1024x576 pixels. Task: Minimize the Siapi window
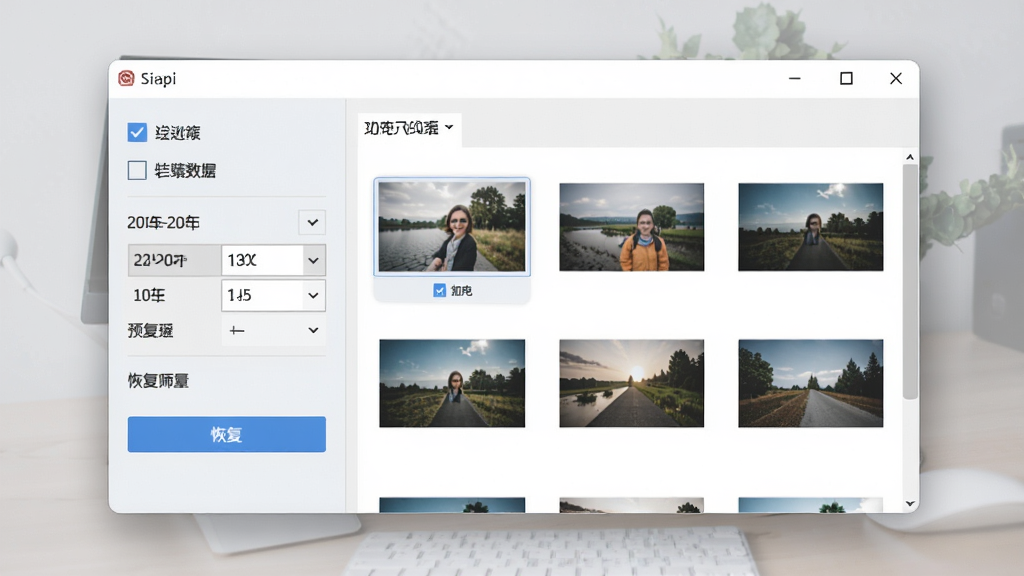794,78
